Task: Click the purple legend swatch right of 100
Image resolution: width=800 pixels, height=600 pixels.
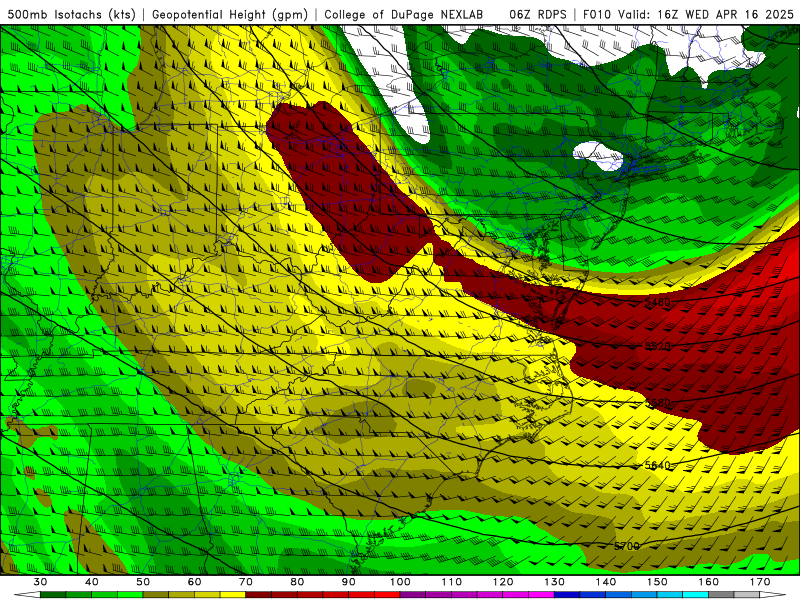Action: point(413,594)
